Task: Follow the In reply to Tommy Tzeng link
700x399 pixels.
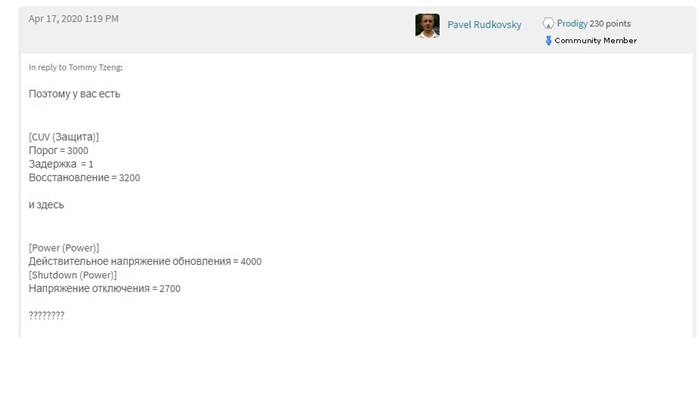Action: point(75,67)
